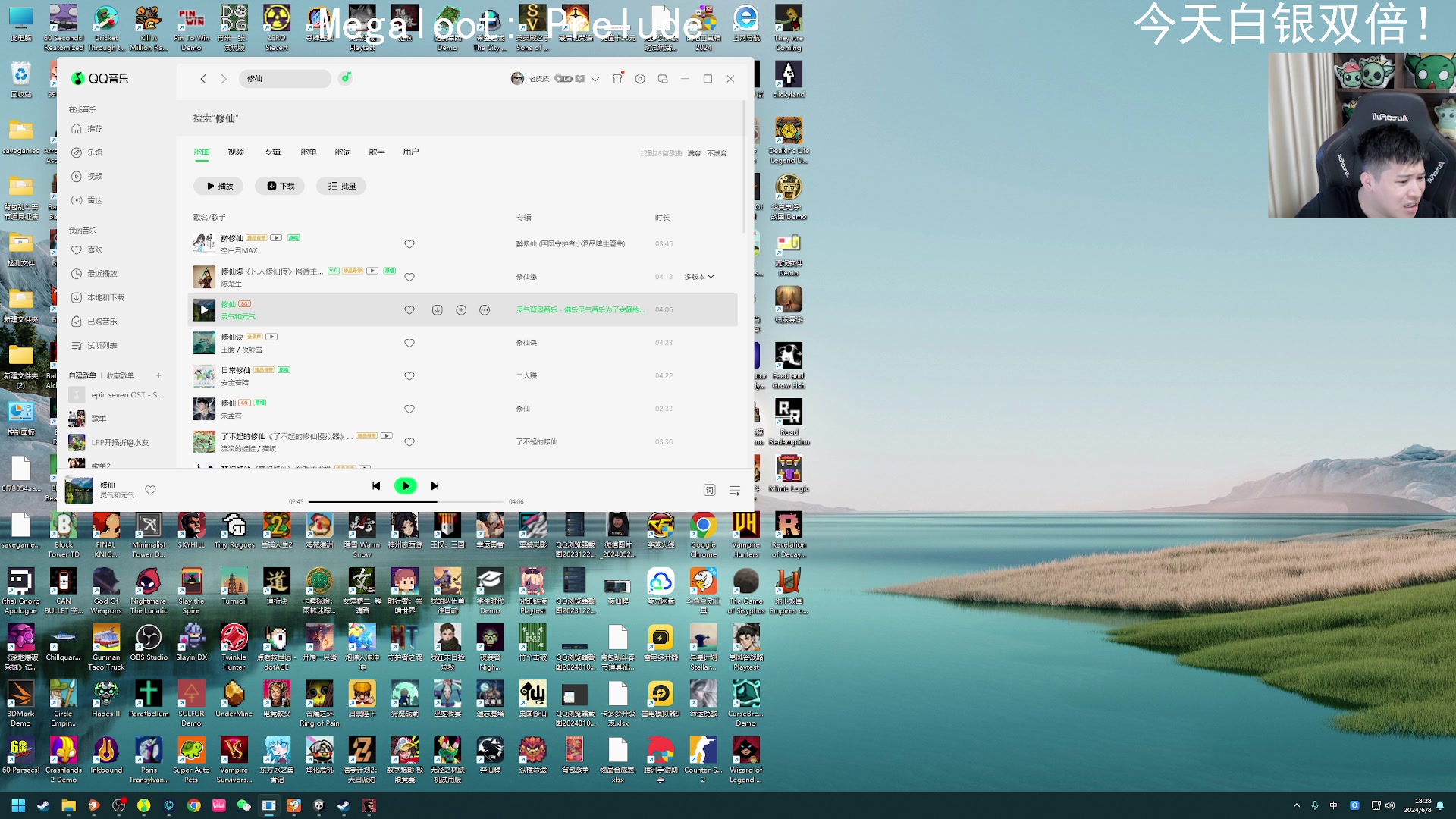Switch to 用户 search results tab
The image size is (1456, 819).
coord(411,152)
